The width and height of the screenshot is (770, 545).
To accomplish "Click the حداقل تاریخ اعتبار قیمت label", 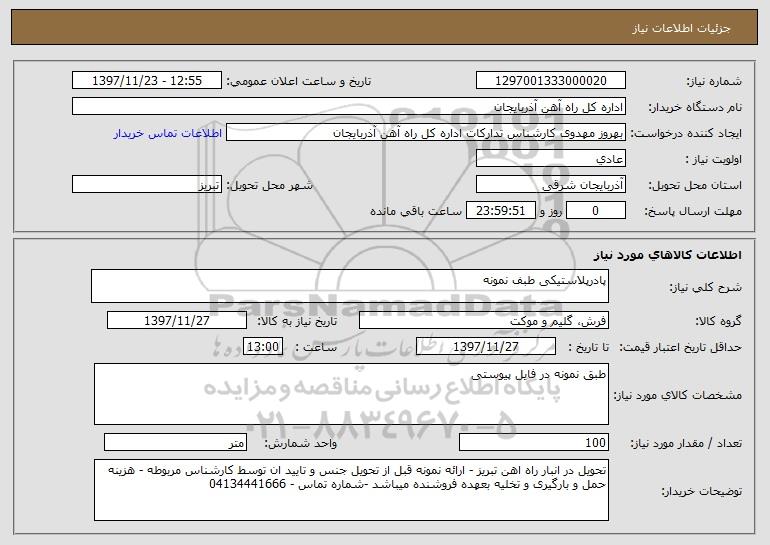I will point(680,348).
